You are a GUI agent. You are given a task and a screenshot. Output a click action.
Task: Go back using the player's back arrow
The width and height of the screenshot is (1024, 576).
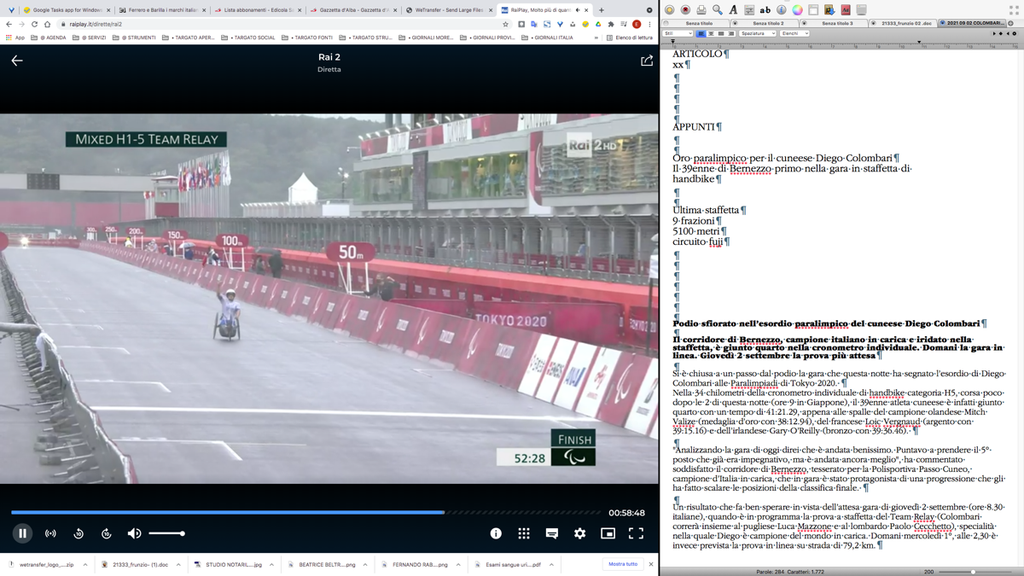[x=17, y=60]
